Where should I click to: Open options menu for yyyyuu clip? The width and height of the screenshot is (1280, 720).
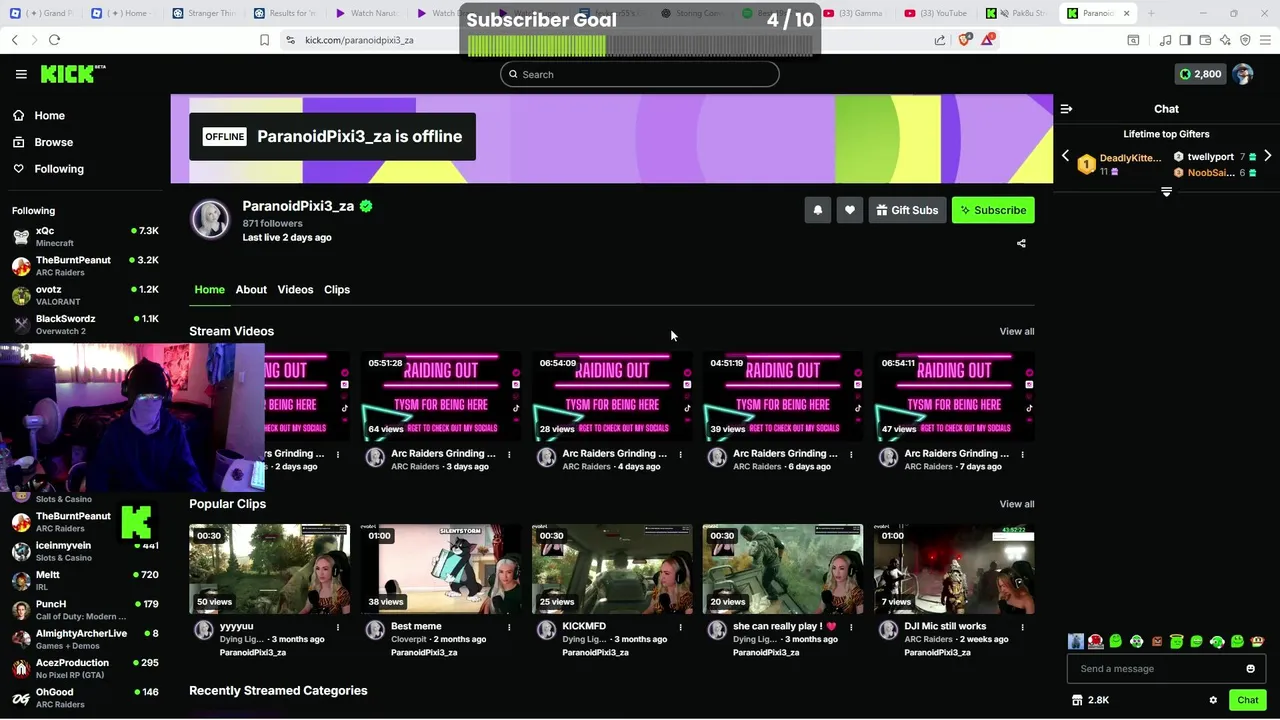[x=338, y=627]
